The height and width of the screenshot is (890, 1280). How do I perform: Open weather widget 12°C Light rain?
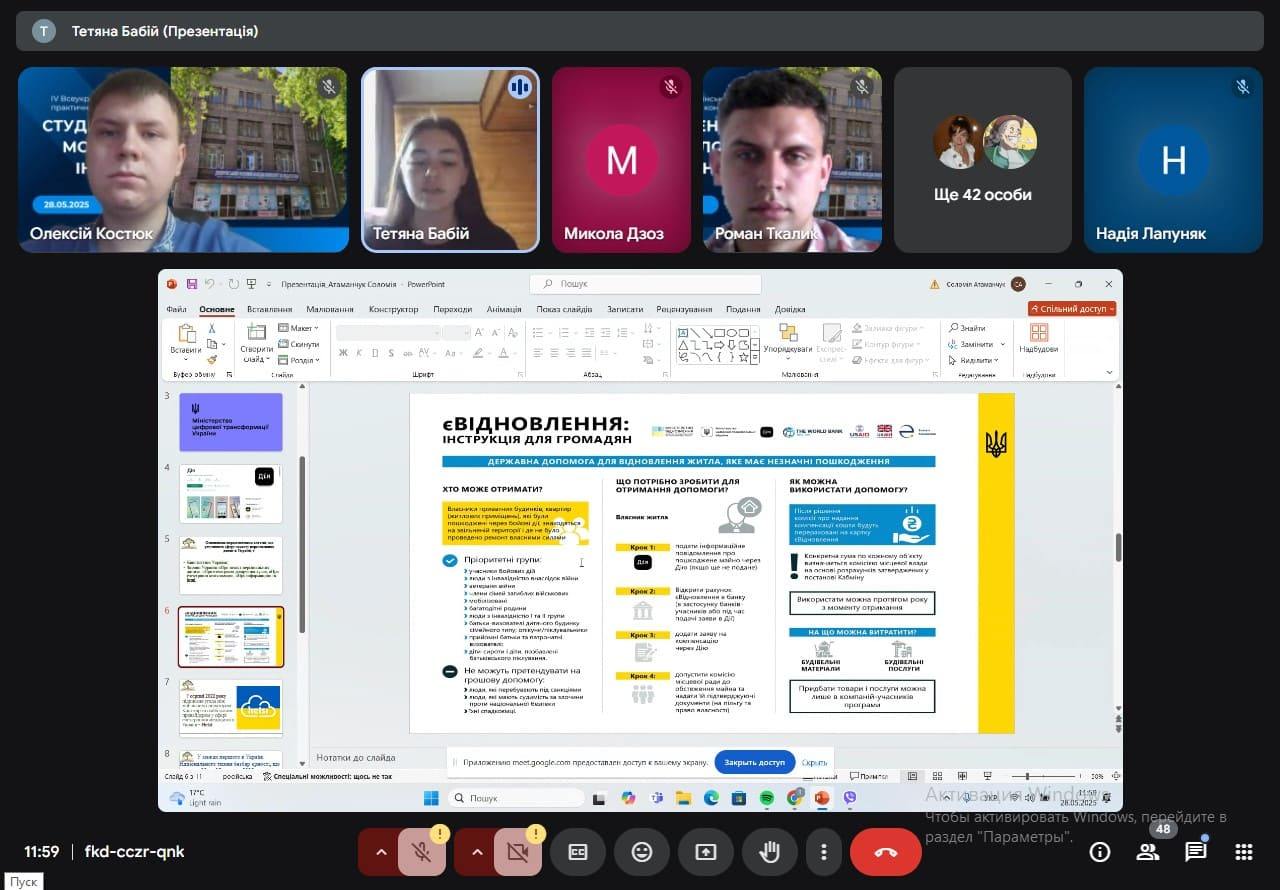pos(195,798)
